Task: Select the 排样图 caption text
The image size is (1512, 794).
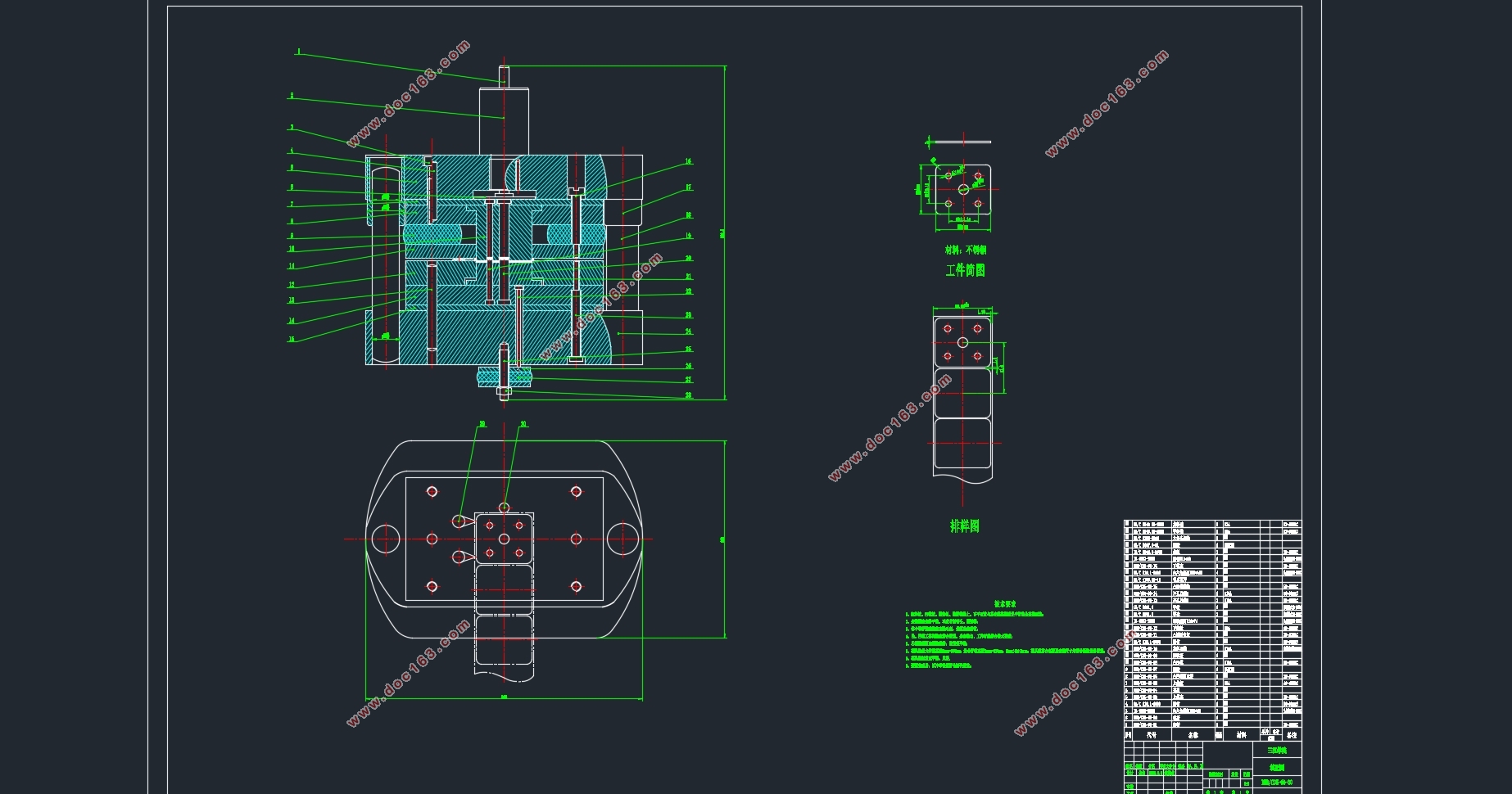Action: [x=964, y=526]
